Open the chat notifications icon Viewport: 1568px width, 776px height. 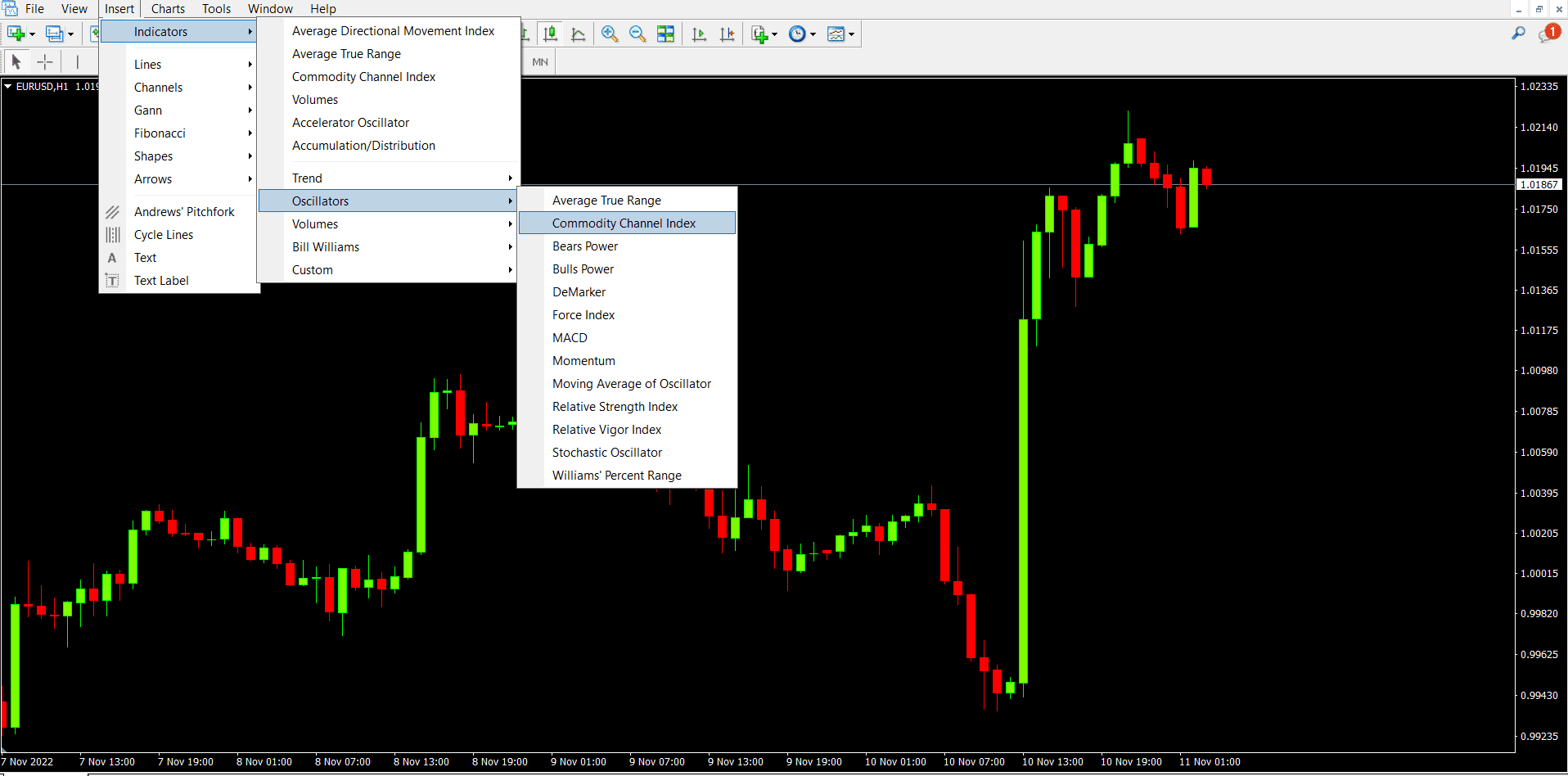pyautogui.click(x=1548, y=34)
